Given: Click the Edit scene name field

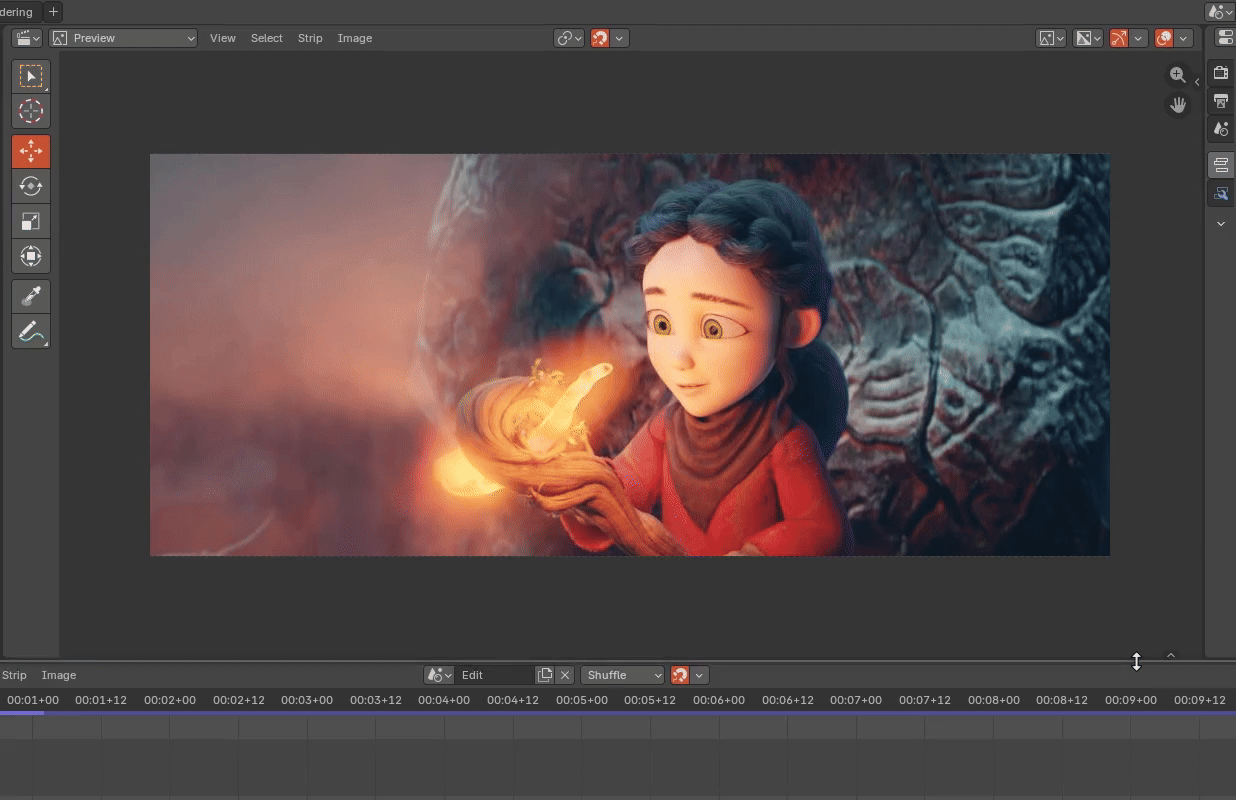Looking at the screenshot, I should pyautogui.click(x=495, y=675).
